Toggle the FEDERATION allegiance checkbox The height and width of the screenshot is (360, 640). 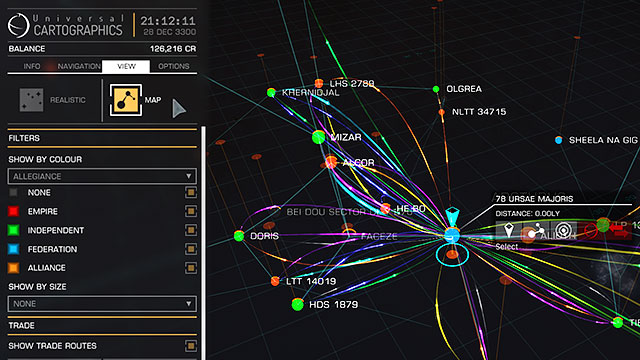click(191, 249)
